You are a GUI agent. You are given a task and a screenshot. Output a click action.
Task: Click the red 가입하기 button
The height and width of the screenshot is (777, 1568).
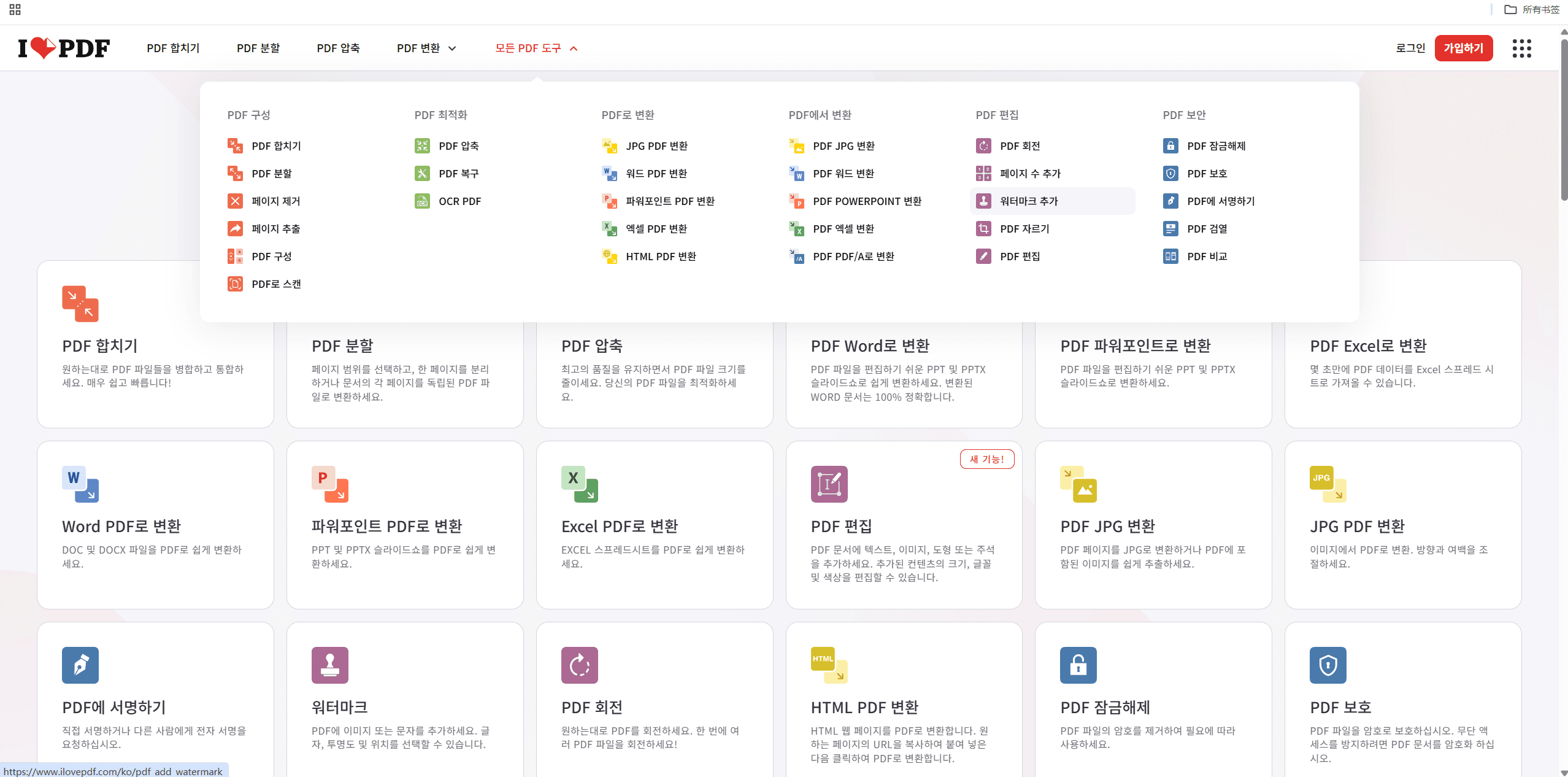pos(1463,48)
